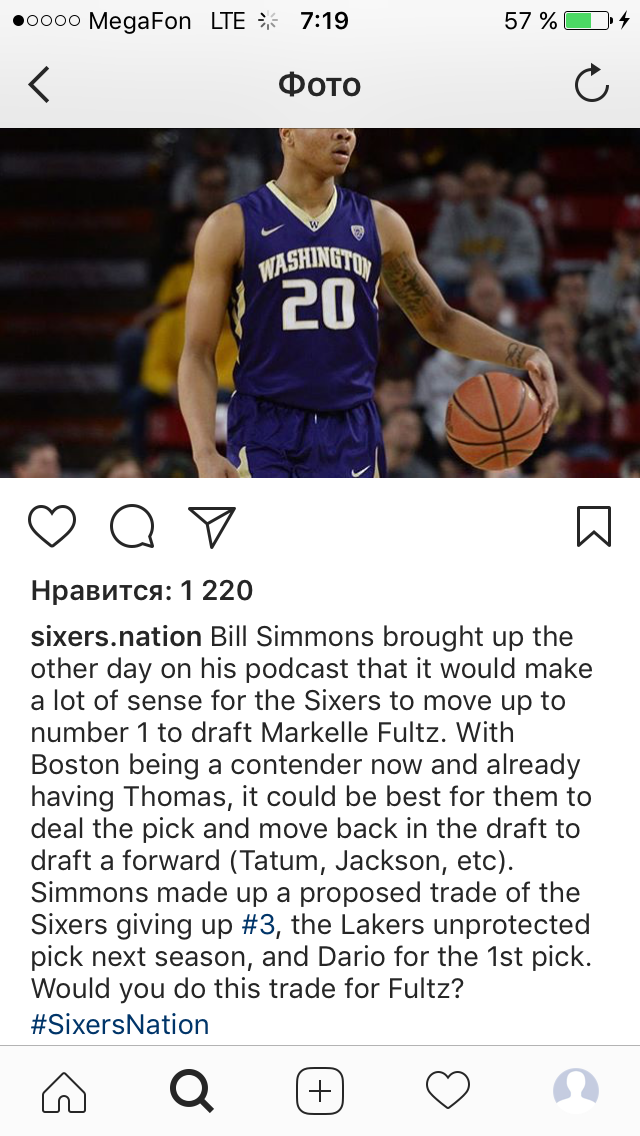Tap the 'Фото' header title
Viewport: 640px width, 1136px height.
click(320, 85)
